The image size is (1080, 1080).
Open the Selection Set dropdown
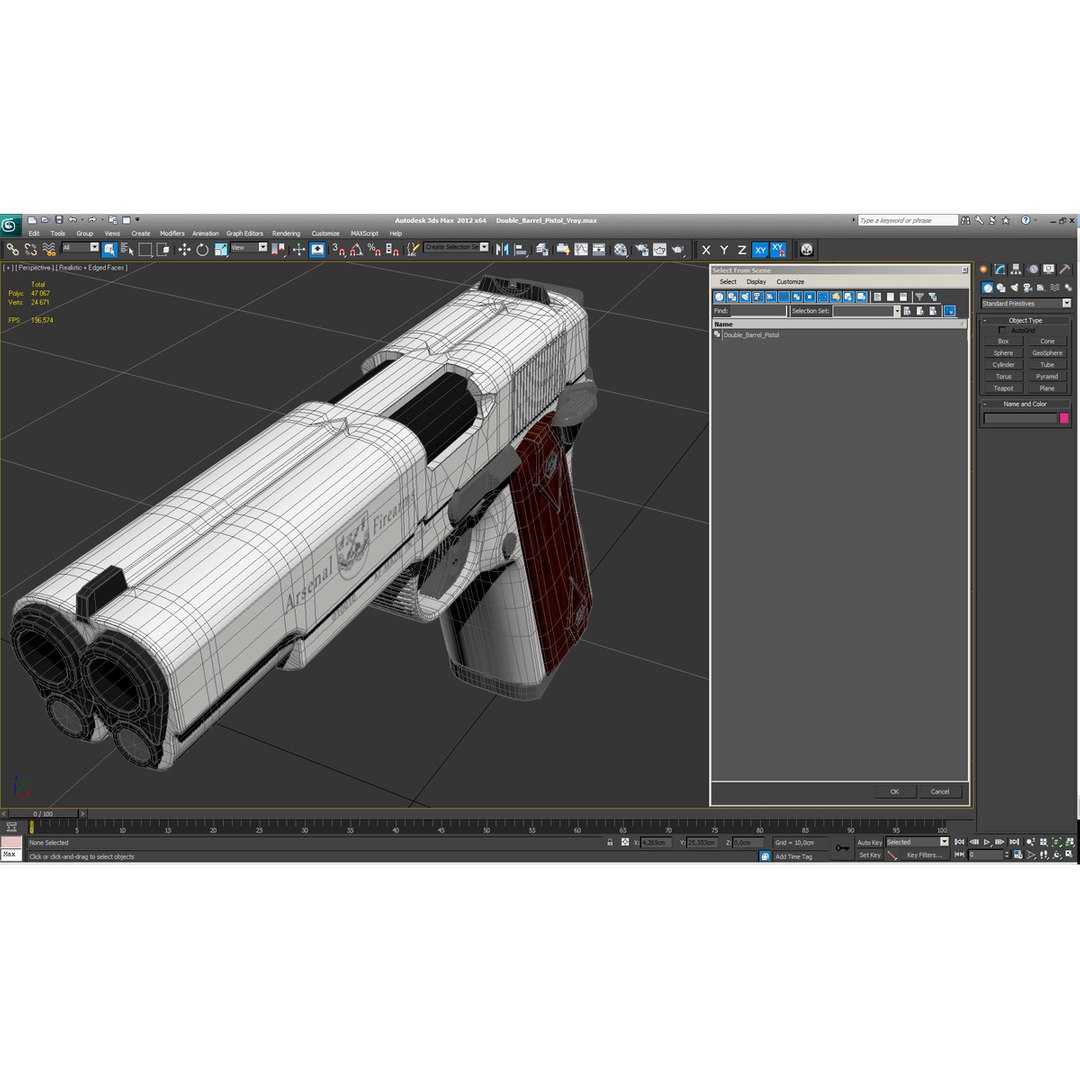point(866,311)
